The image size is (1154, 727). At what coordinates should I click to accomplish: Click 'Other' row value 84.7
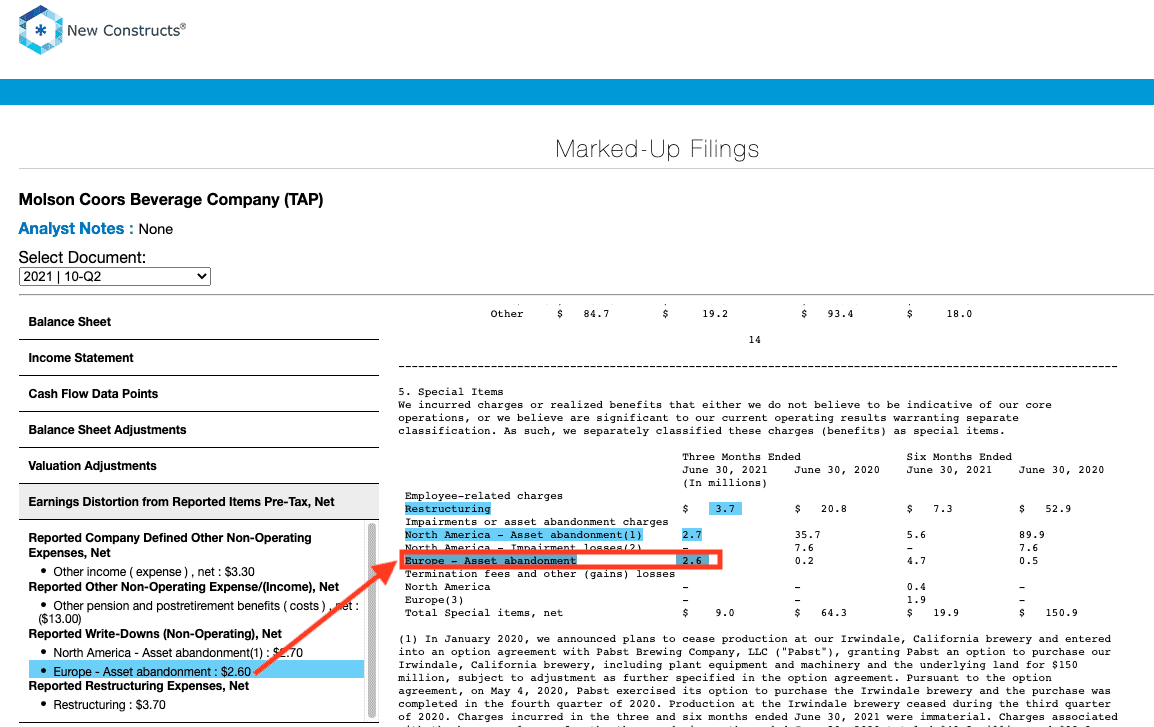click(x=596, y=314)
